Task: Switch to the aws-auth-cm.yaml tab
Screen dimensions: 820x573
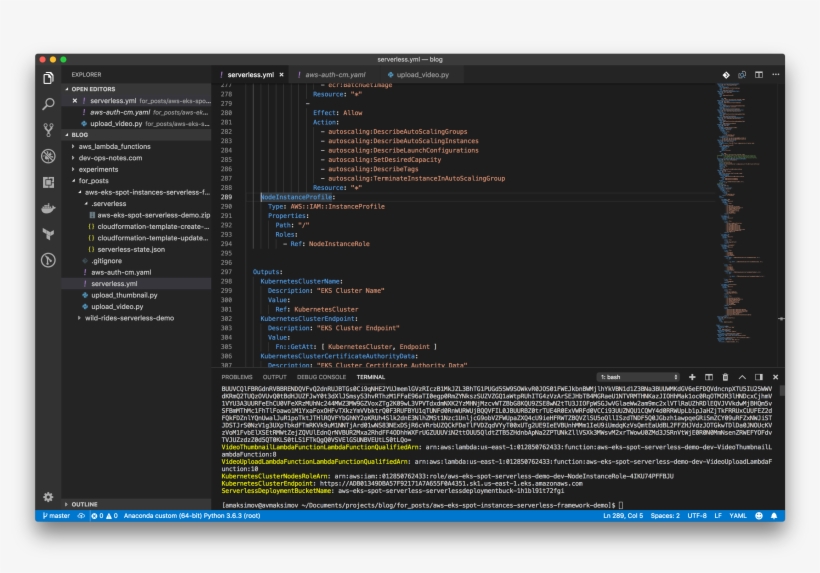Action: 335,75
